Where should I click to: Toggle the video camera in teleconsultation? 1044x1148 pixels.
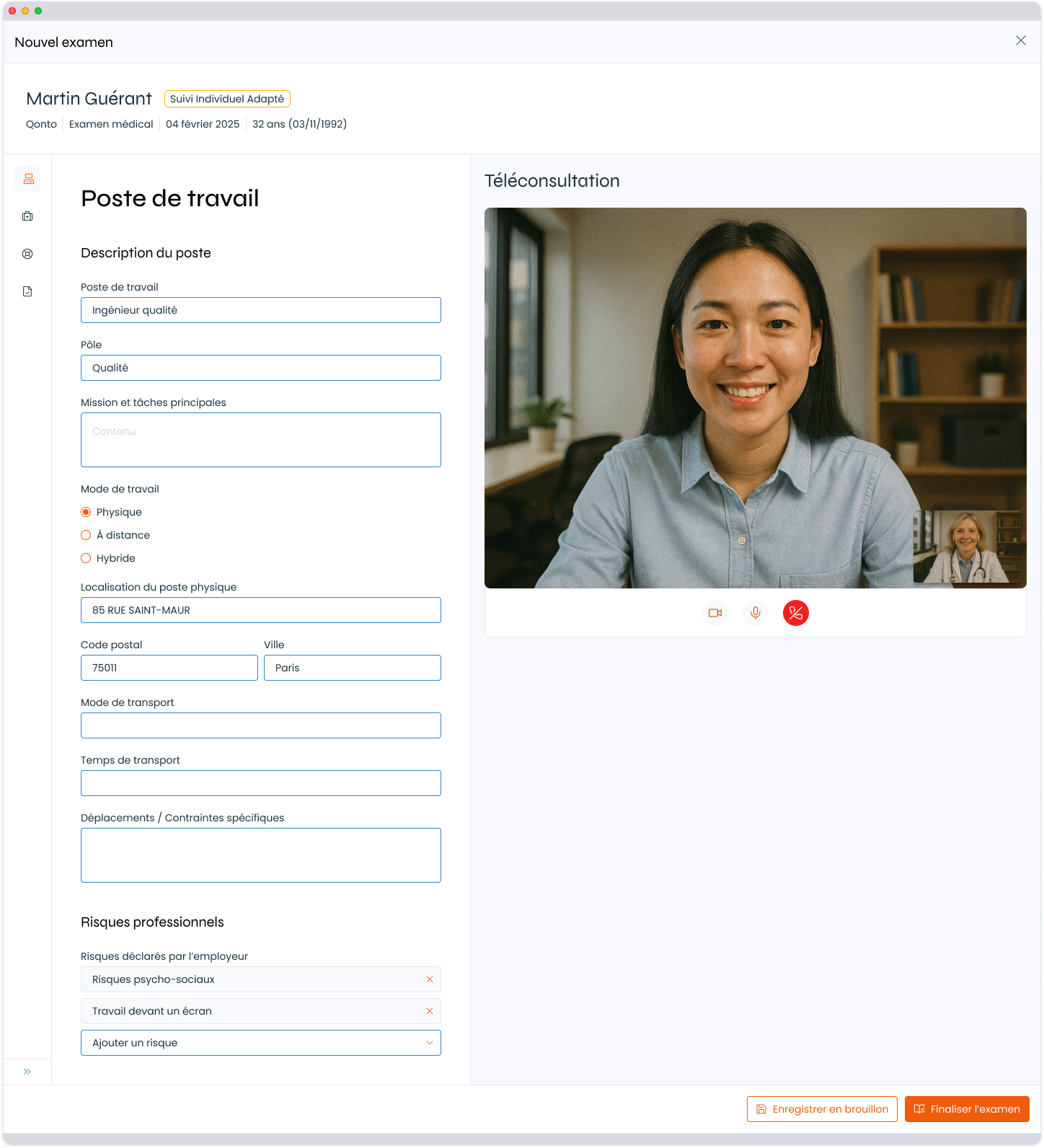click(x=715, y=613)
